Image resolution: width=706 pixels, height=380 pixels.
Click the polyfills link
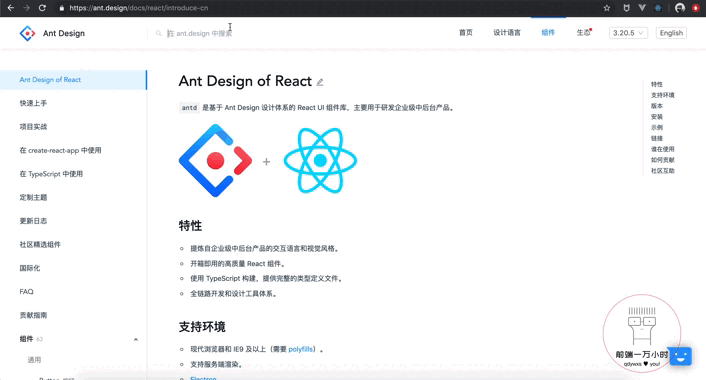click(300, 349)
